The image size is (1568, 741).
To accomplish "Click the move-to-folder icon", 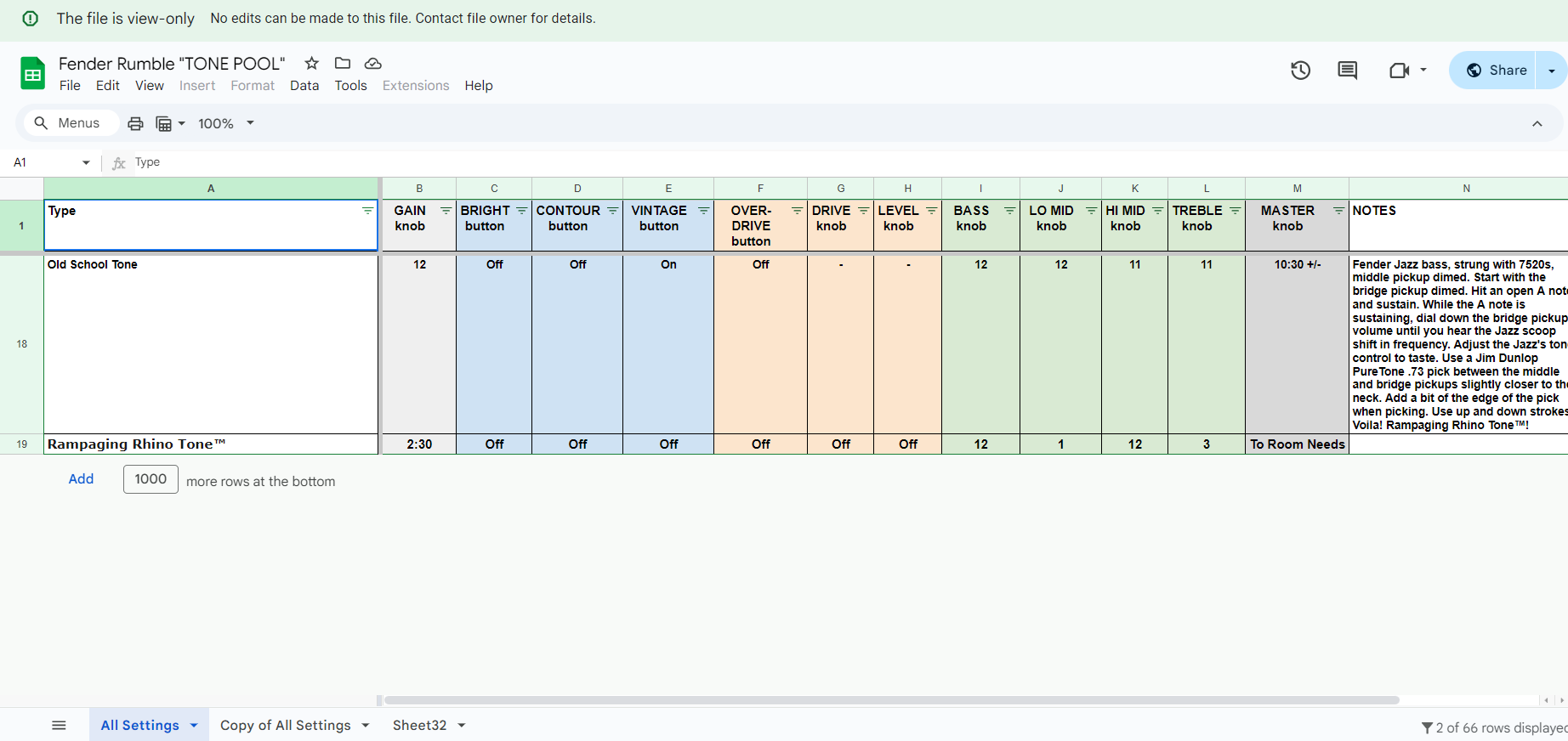I will click(x=343, y=63).
